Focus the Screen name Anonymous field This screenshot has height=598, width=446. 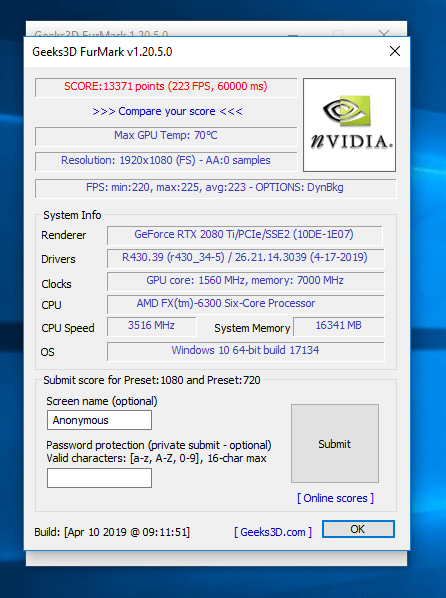coord(99,420)
